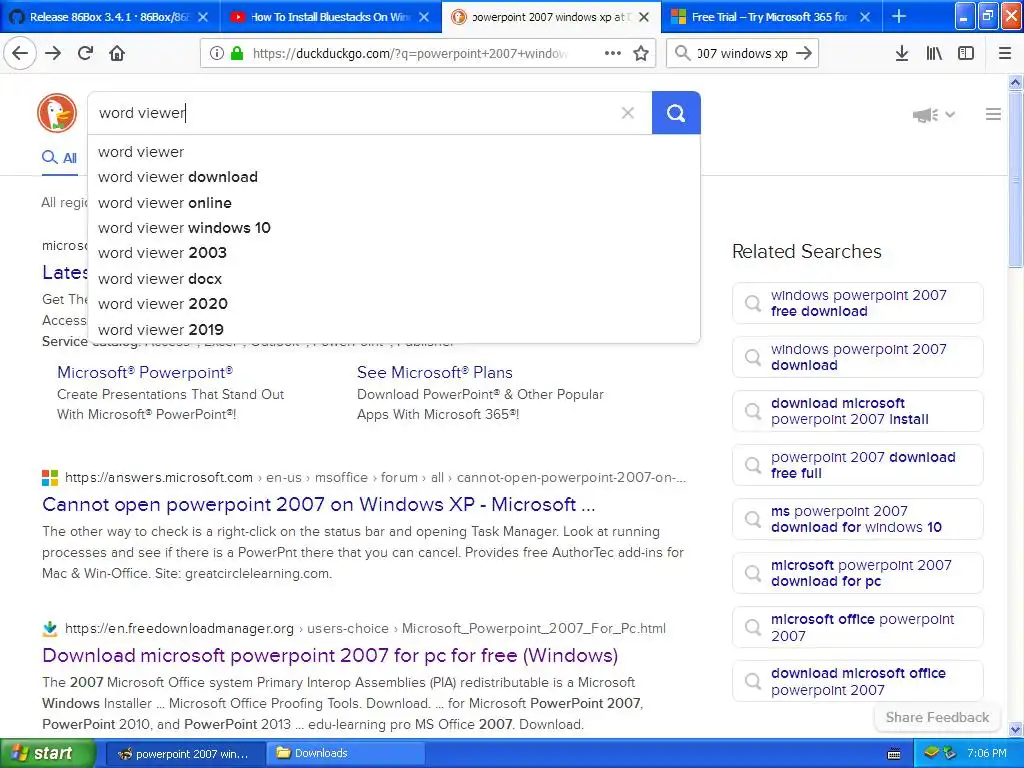
Task: Open the Firefox downloads panel
Action: [x=902, y=53]
